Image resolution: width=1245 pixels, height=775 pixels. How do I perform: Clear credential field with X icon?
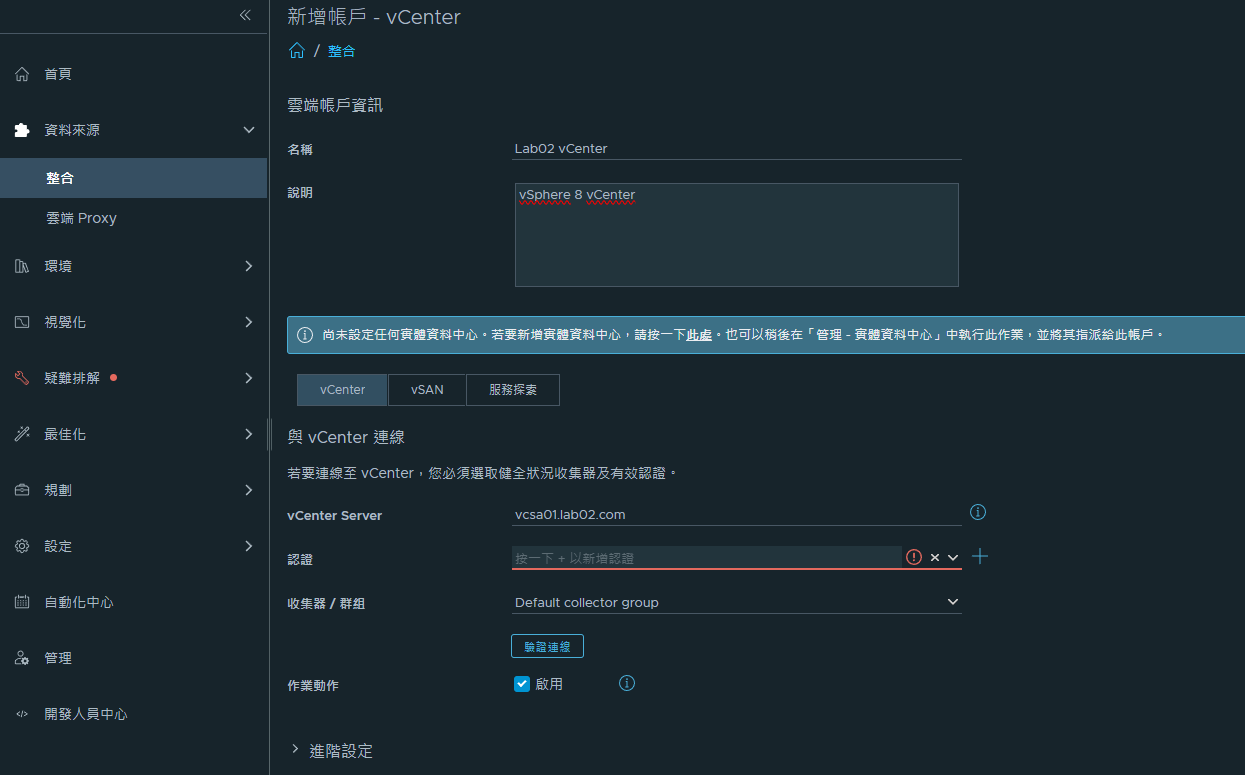tap(935, 557)
